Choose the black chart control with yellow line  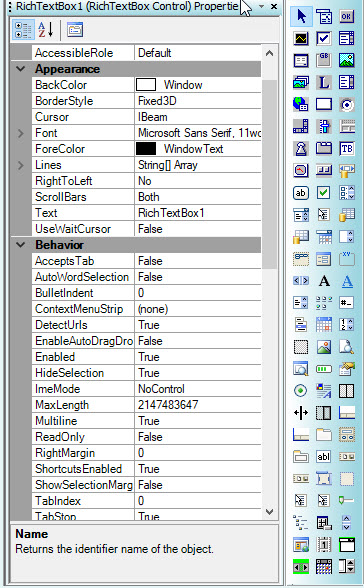click(x=301, y=39)
